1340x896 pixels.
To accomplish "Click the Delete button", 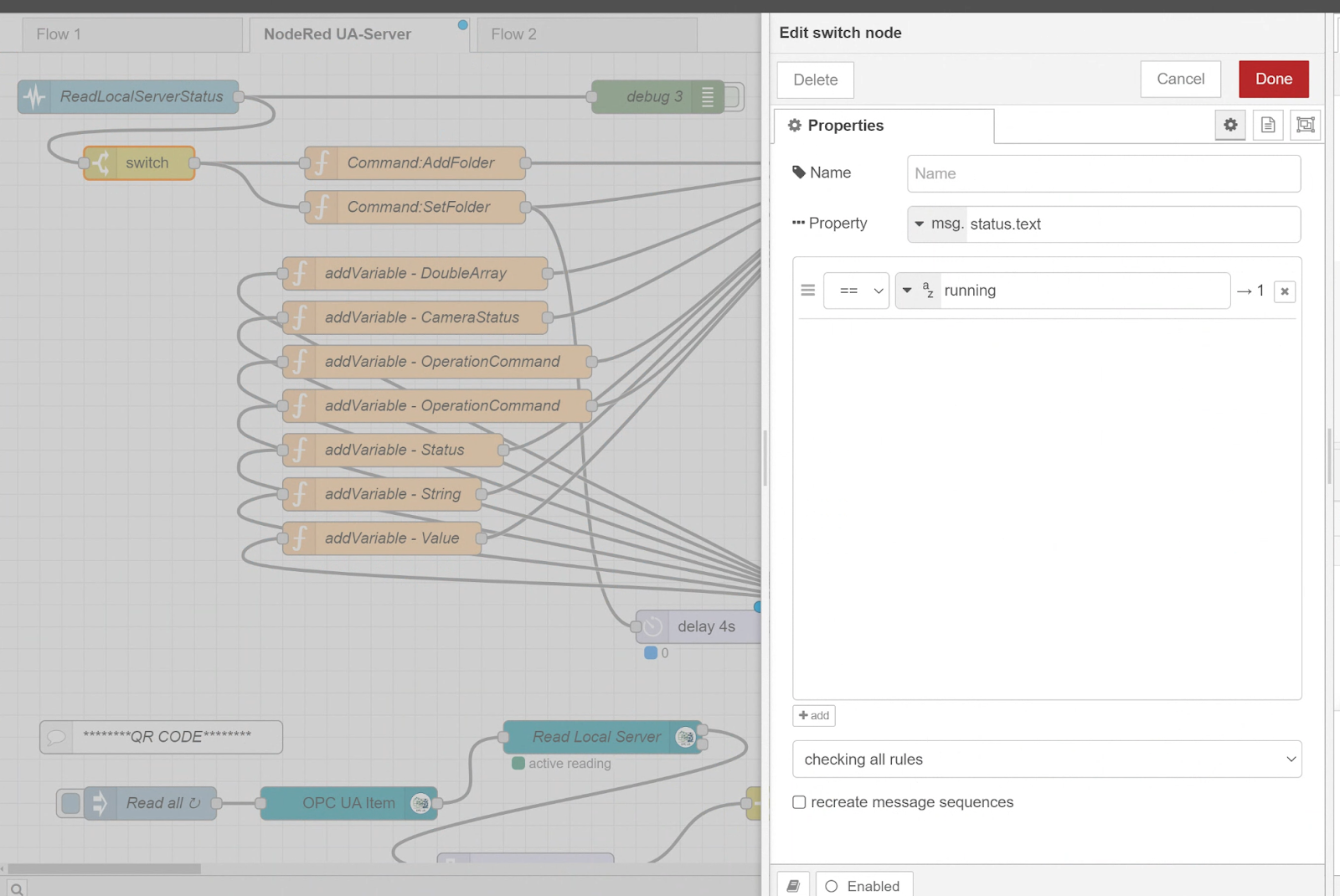I will click(x=816, y=80).
